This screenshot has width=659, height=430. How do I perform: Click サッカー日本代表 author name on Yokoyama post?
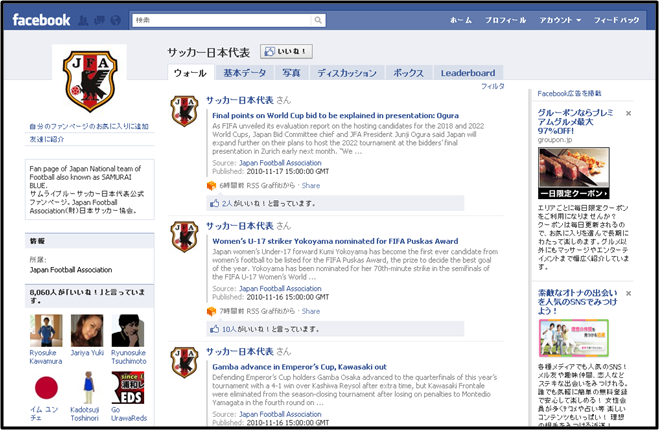tap(240, 226)
